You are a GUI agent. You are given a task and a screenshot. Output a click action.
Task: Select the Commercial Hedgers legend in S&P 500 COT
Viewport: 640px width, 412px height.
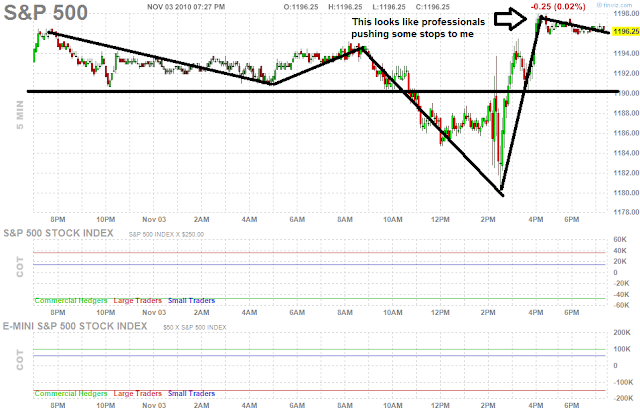71,301
